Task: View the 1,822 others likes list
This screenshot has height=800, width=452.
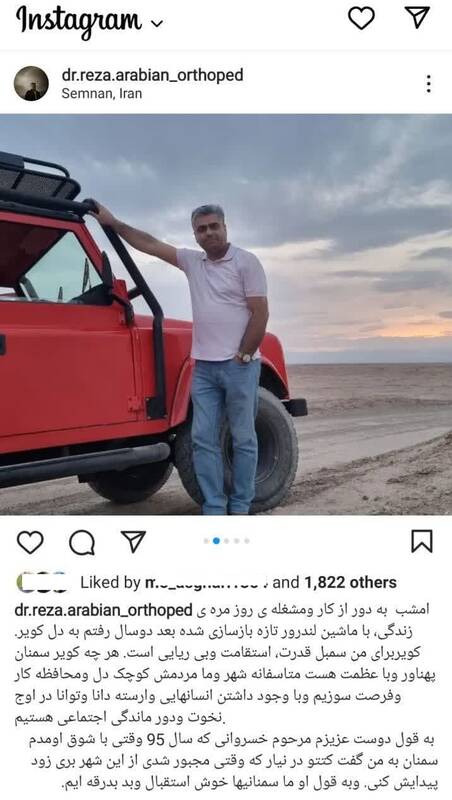Action: [x=350, y=583]
